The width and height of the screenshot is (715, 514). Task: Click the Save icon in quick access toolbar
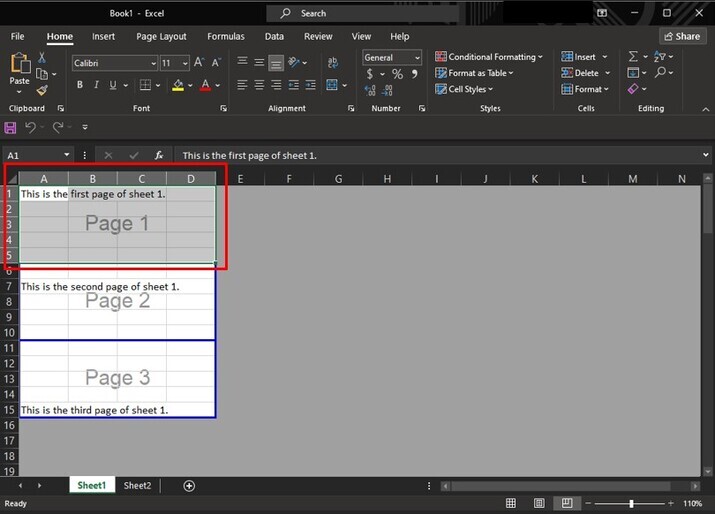pyautogui.click(x=11, y=127)
